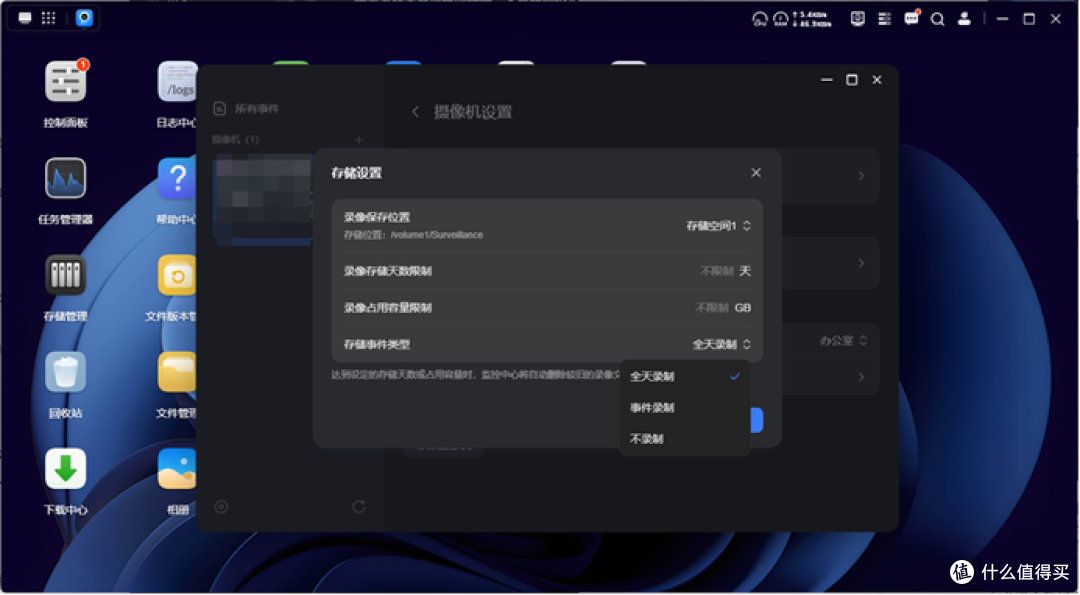Click 录像存储天数限制 input field

[716, 271]
